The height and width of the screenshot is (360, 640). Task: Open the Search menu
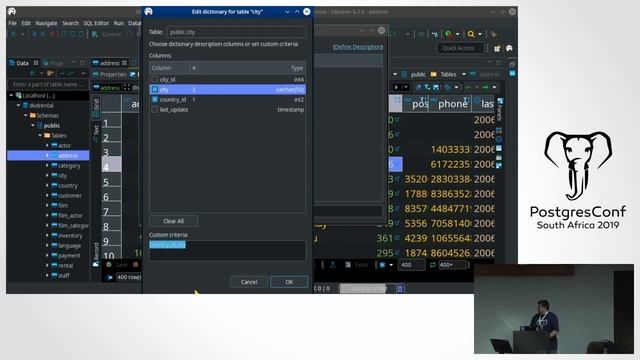pos(70,23)
